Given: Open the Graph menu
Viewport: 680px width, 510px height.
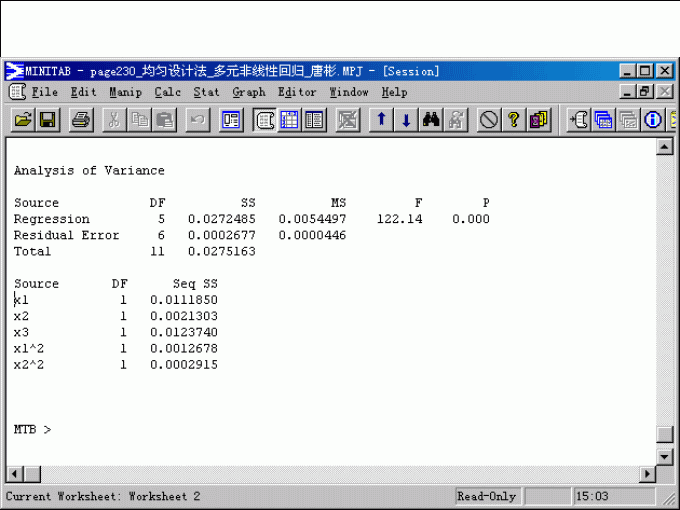Looking at the screenshot, I should pyautogui.click(x=248, y=92).
